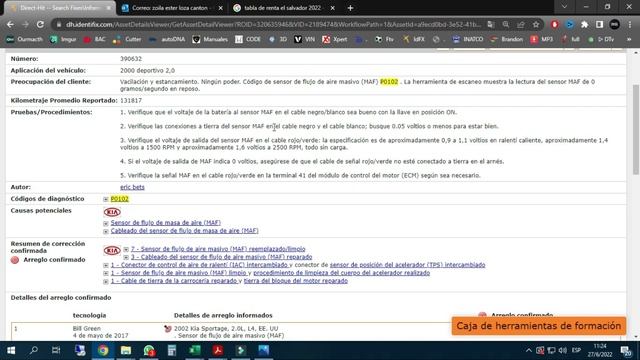Close the tabla de renta tab

point(332,8)
